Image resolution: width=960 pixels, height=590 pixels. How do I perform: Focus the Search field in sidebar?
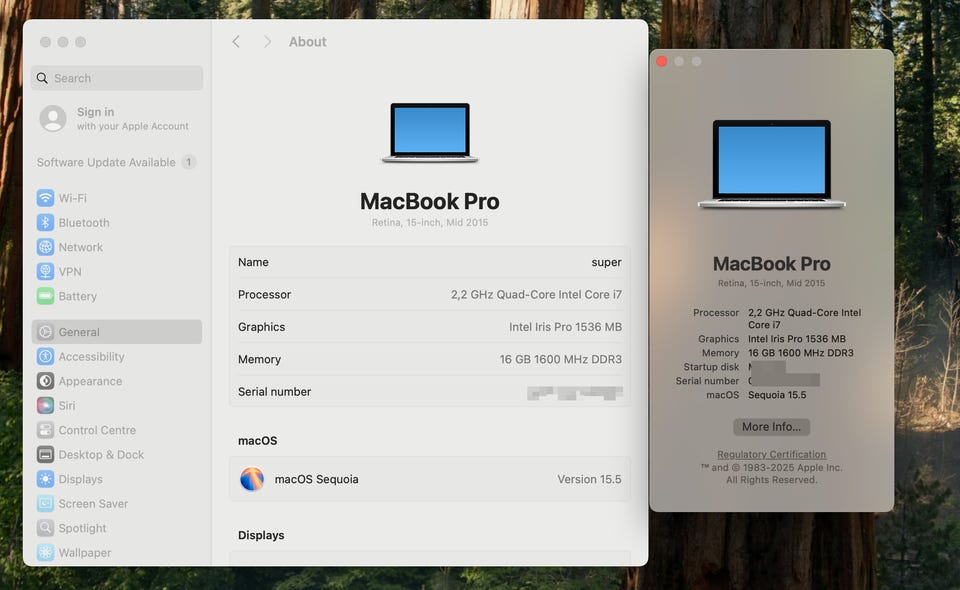(117, 78)
